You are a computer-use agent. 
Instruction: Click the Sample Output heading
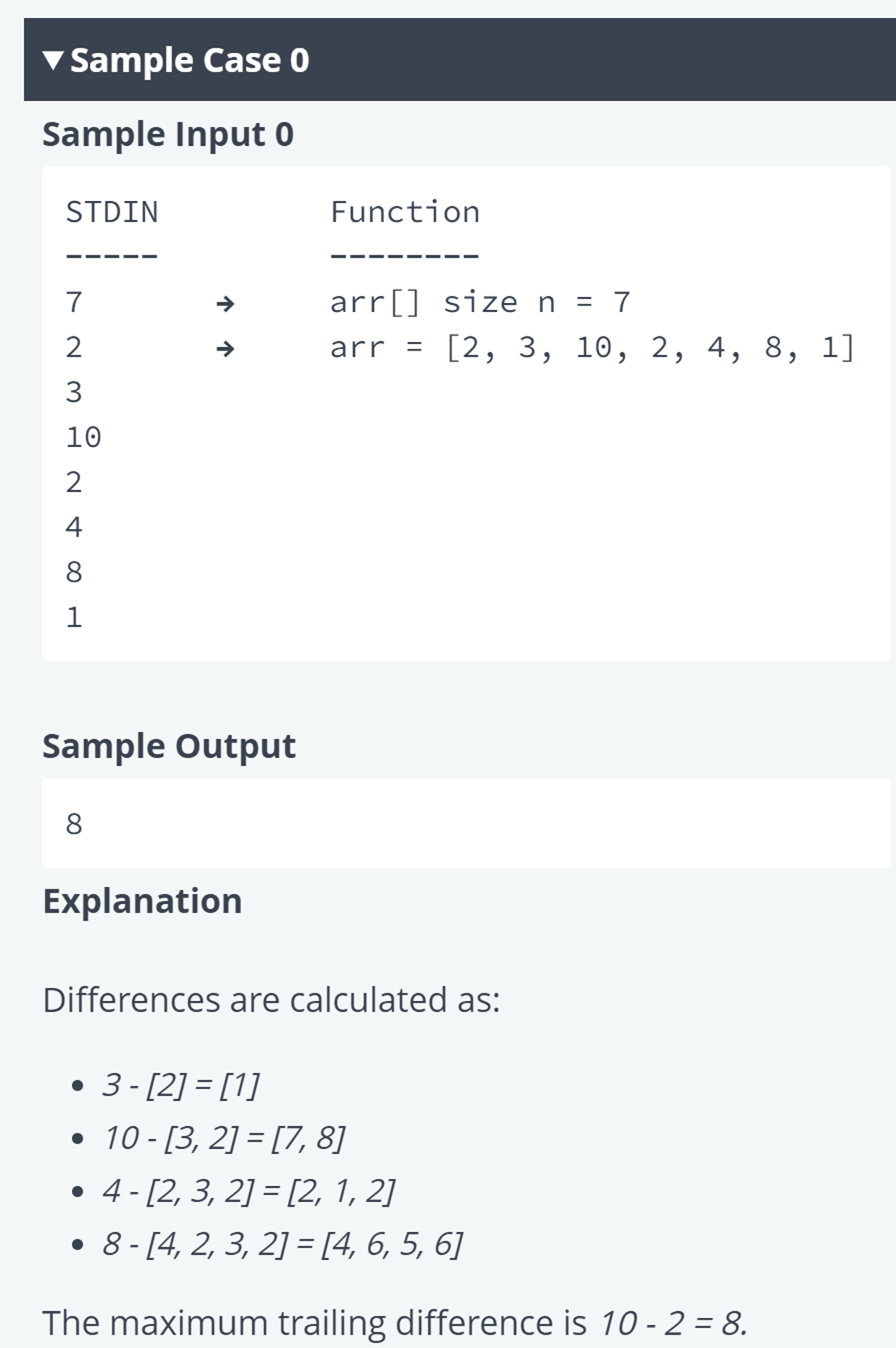pyautogui.click(x=169, y=746)
